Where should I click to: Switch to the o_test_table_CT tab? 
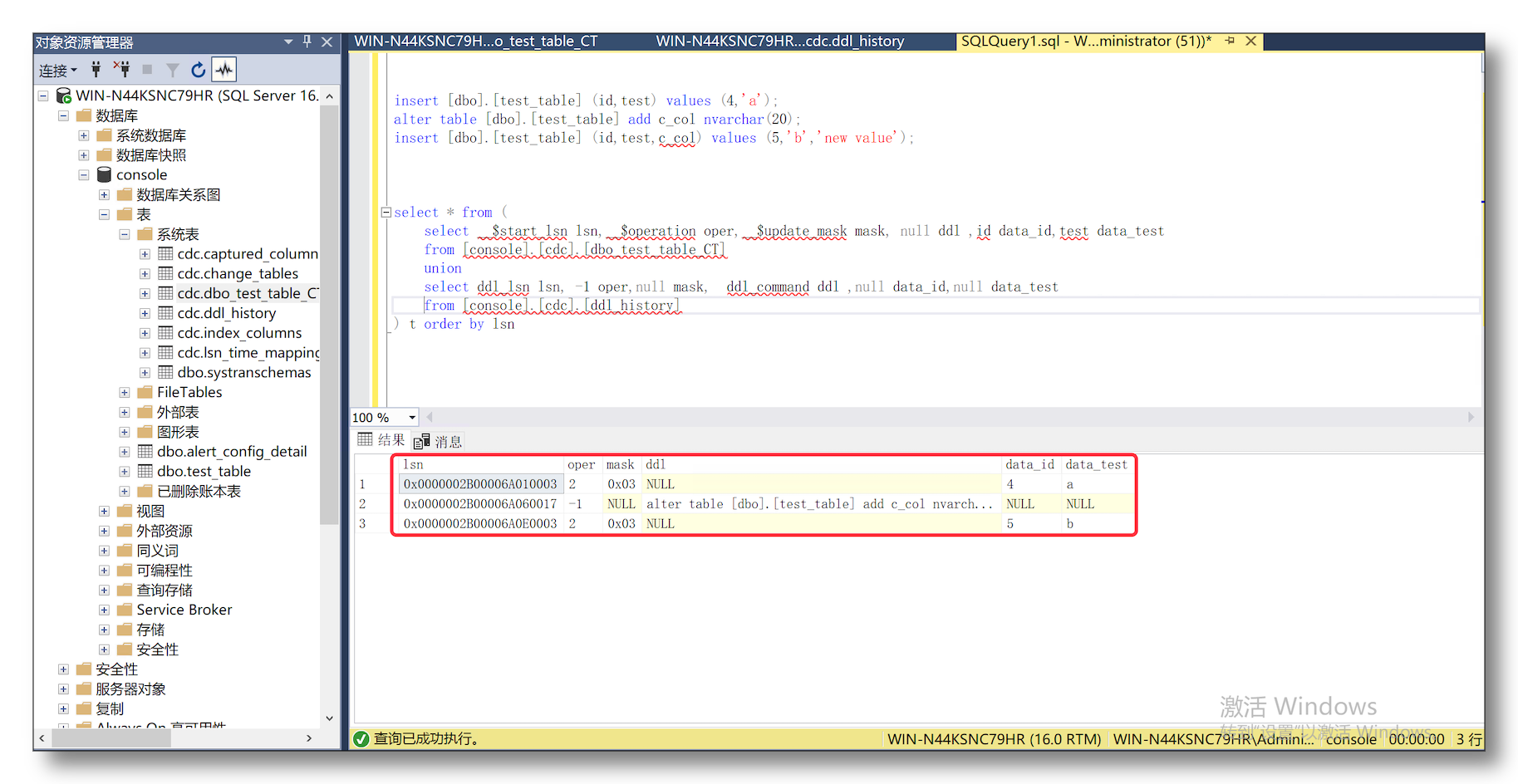476,41
